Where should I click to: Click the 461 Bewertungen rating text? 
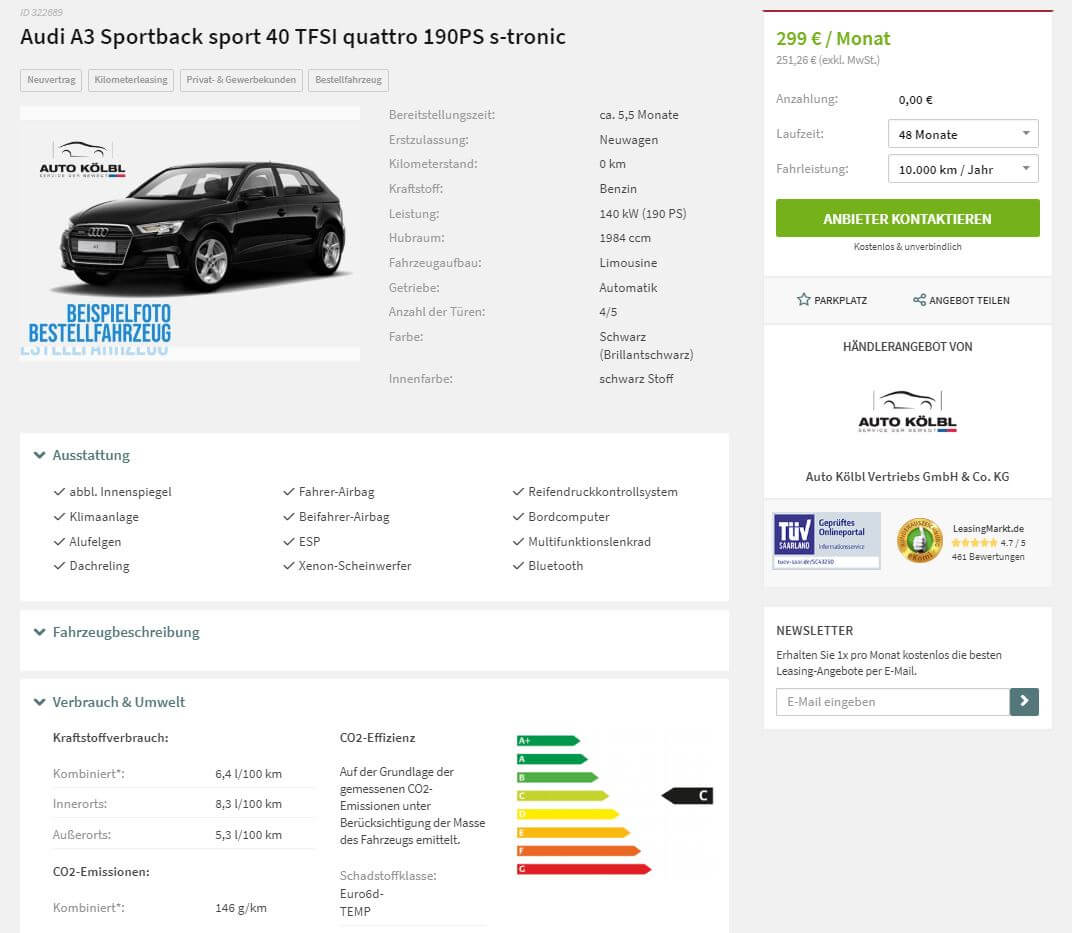coord(988,556)
